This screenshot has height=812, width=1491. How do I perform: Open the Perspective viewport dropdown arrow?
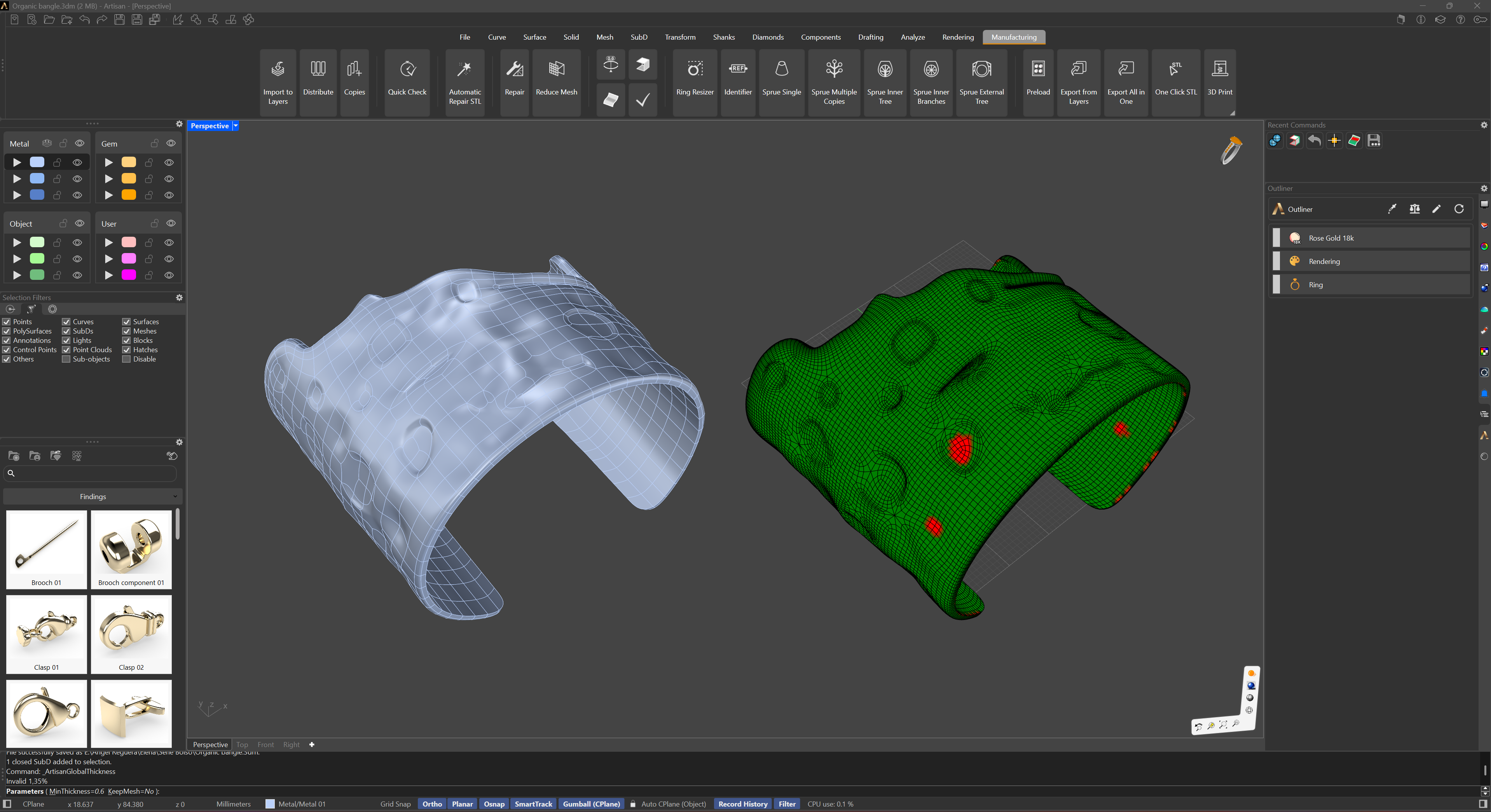click(x=236, y=126)
